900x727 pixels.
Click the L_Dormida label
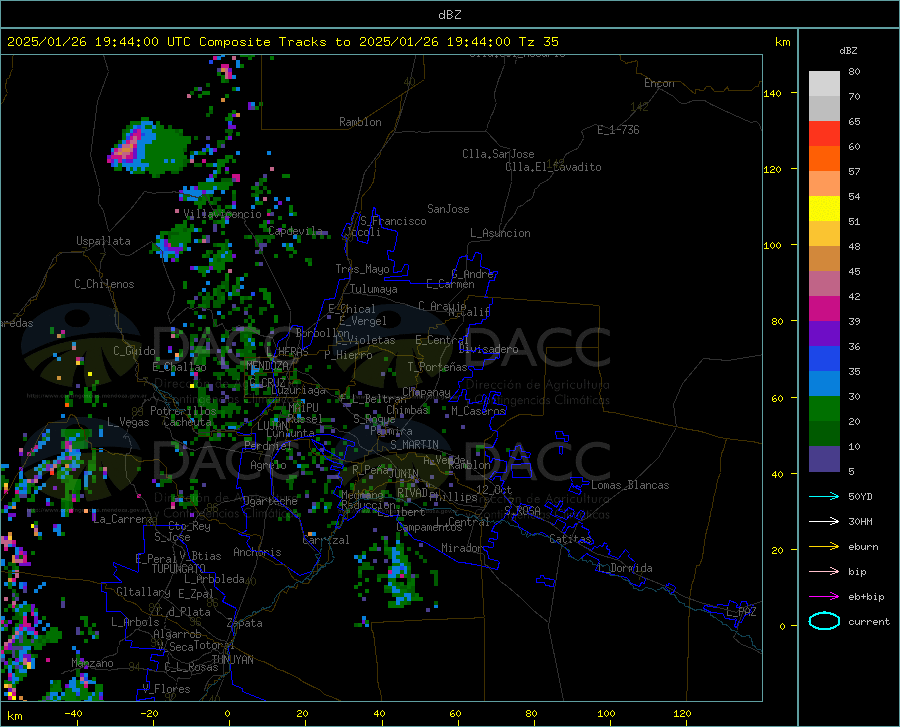pyautogui.click(x=624, y=568)
